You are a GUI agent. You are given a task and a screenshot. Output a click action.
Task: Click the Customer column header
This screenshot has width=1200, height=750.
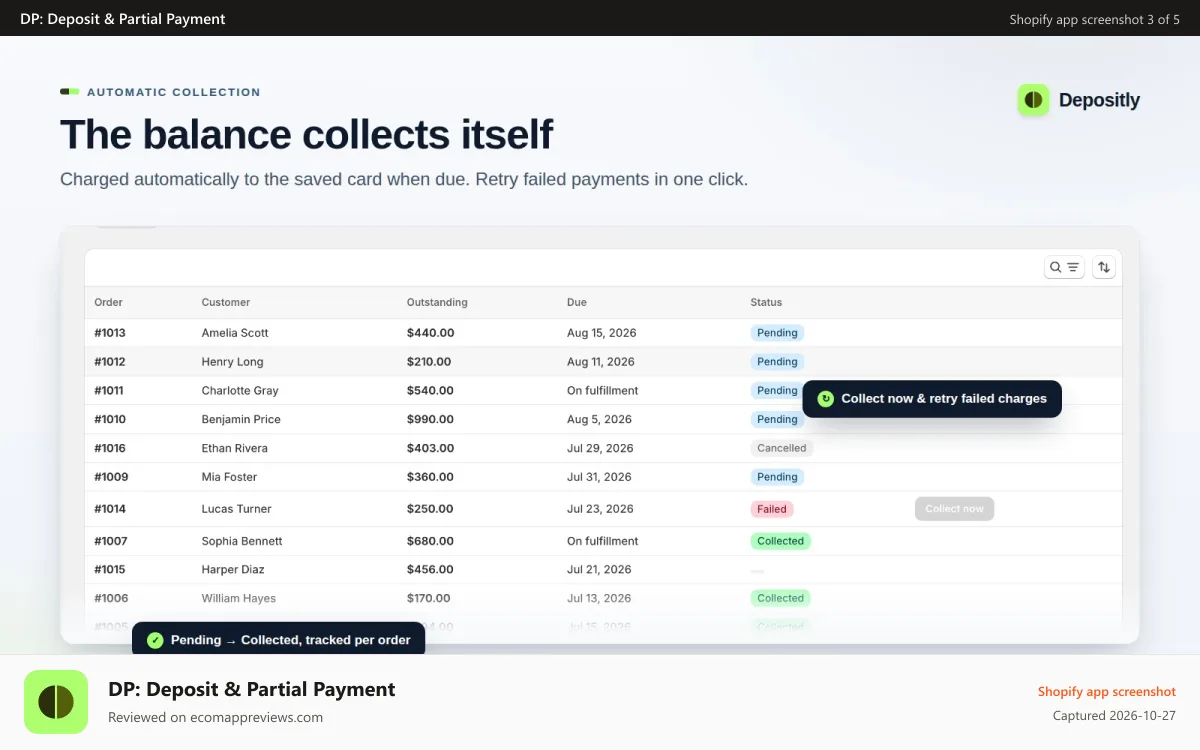pos(226,302)
